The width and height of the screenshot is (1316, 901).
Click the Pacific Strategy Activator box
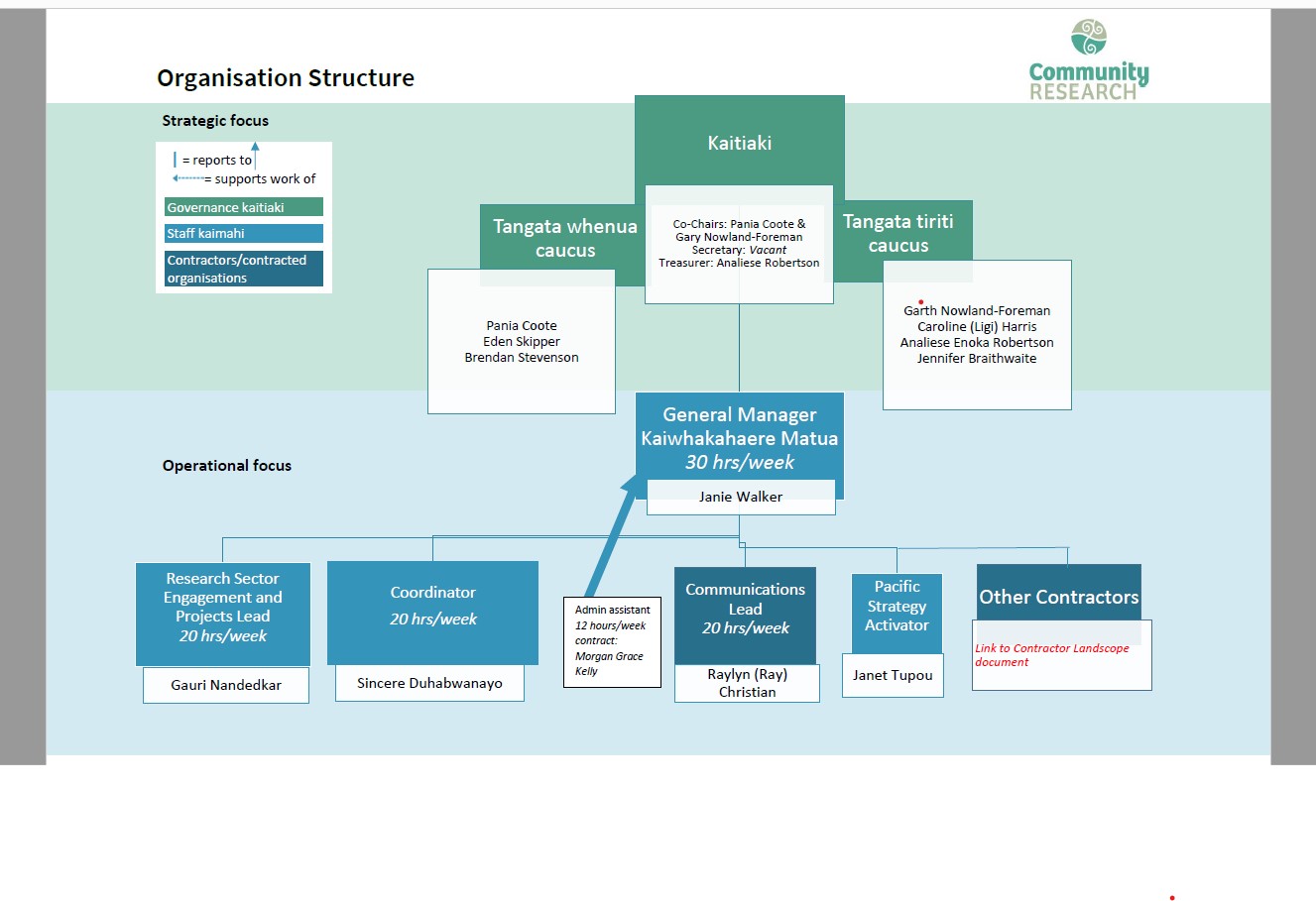coord(897,606)
